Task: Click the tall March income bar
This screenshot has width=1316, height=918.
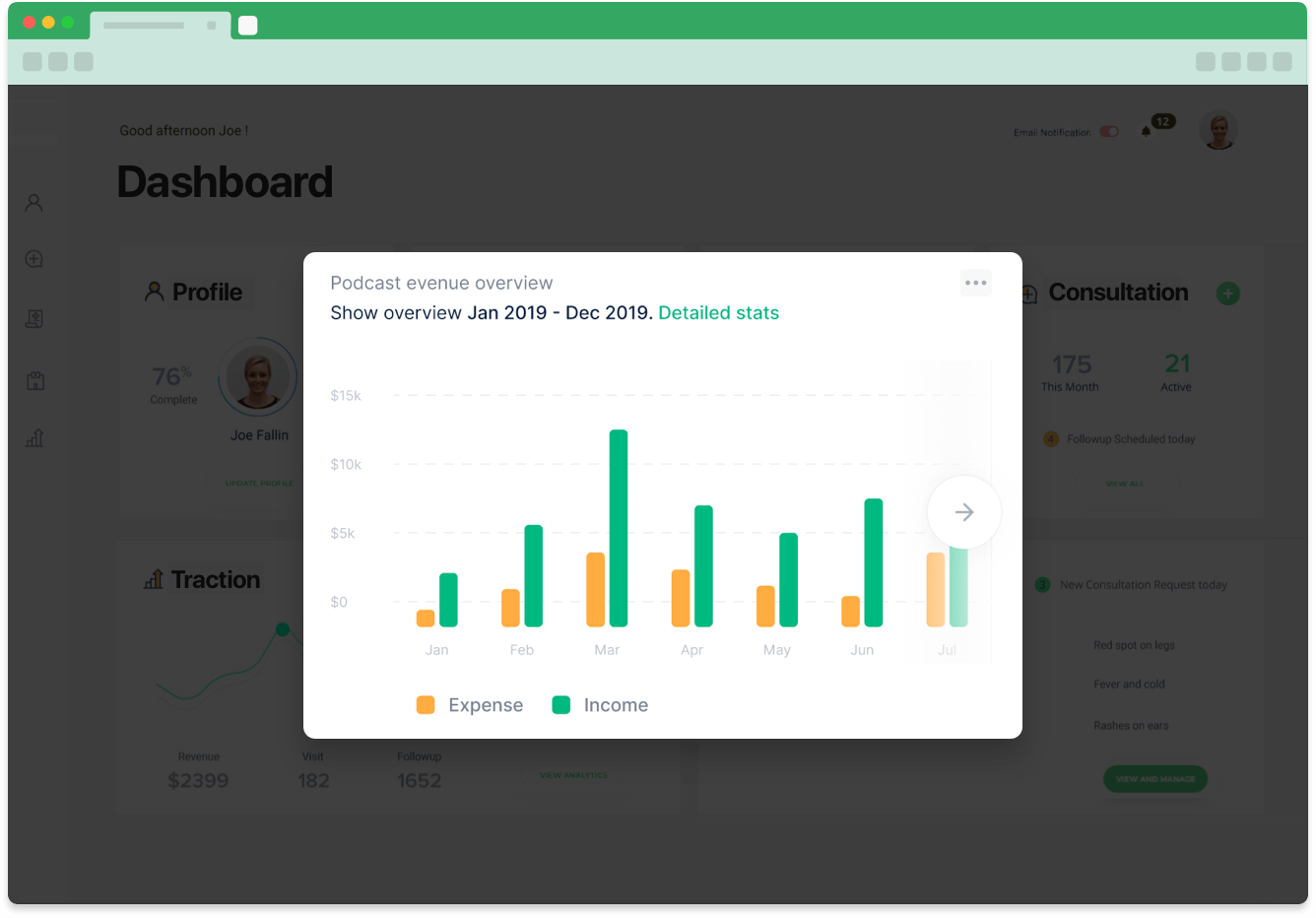Action: (619, 528)
